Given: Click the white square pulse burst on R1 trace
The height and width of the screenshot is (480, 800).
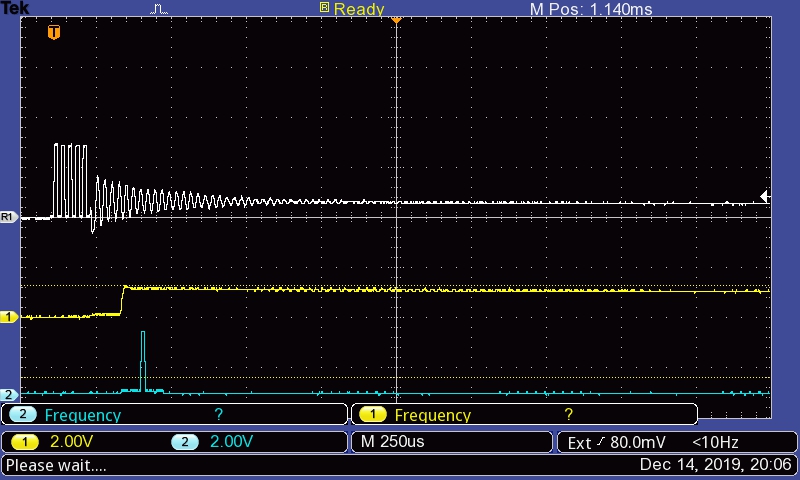Looking at the screenshot, I should [x=70, y=181].
